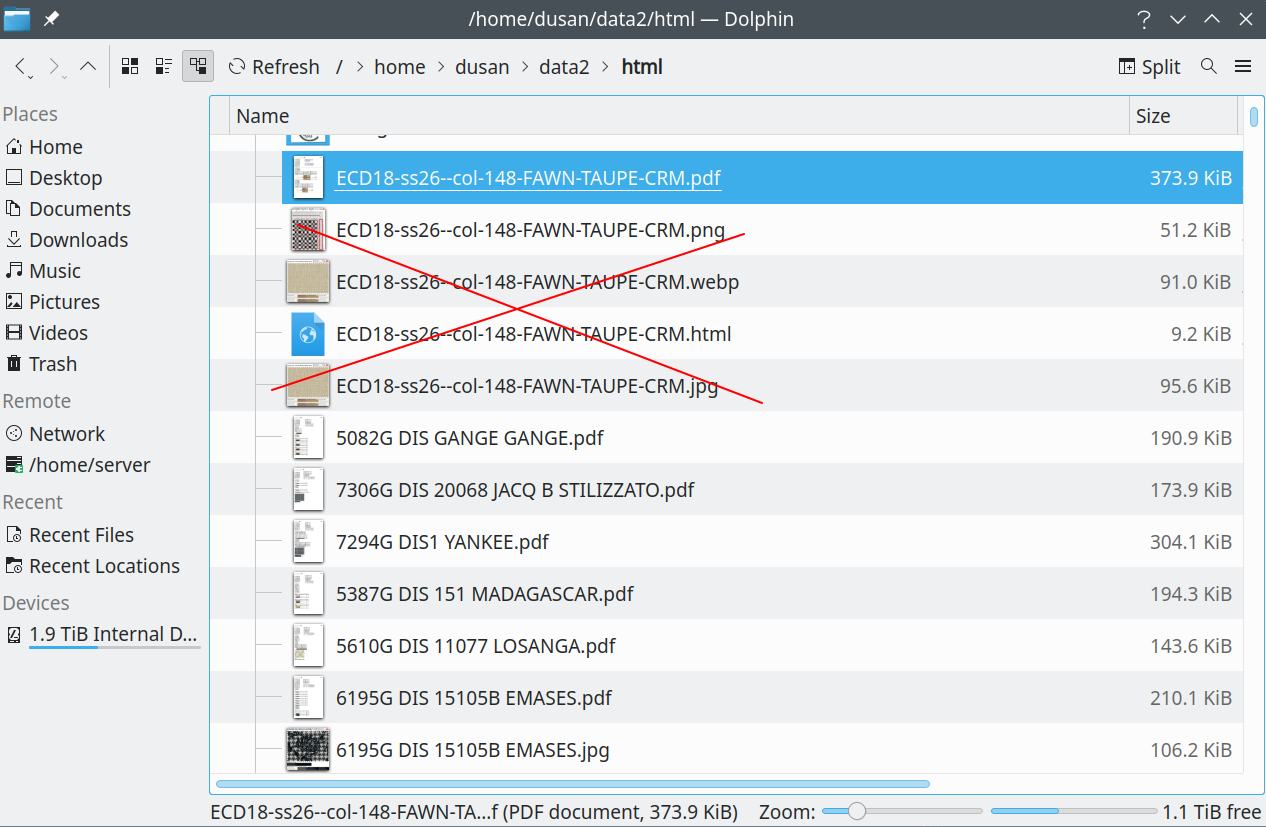The height and width of the screenshot is (827, 1266).
Task: Switch to Compact view mode
Action: 164,67
